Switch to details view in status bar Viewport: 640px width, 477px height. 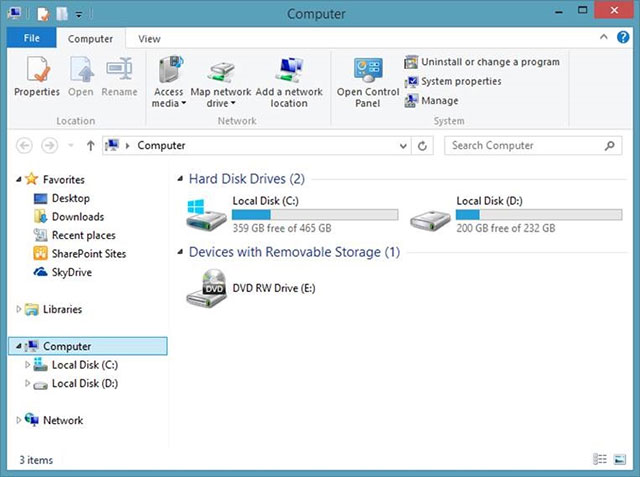coord(600,459)
